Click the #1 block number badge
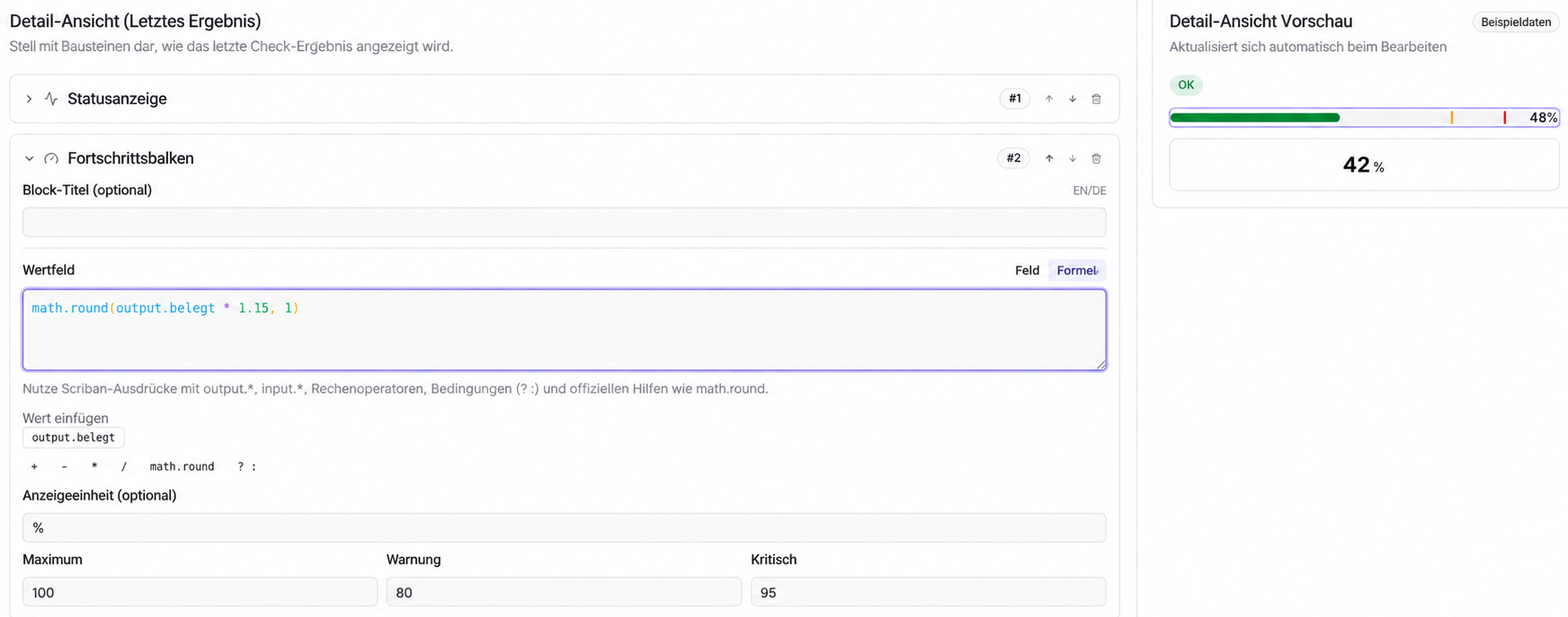 pos(1014,98)
